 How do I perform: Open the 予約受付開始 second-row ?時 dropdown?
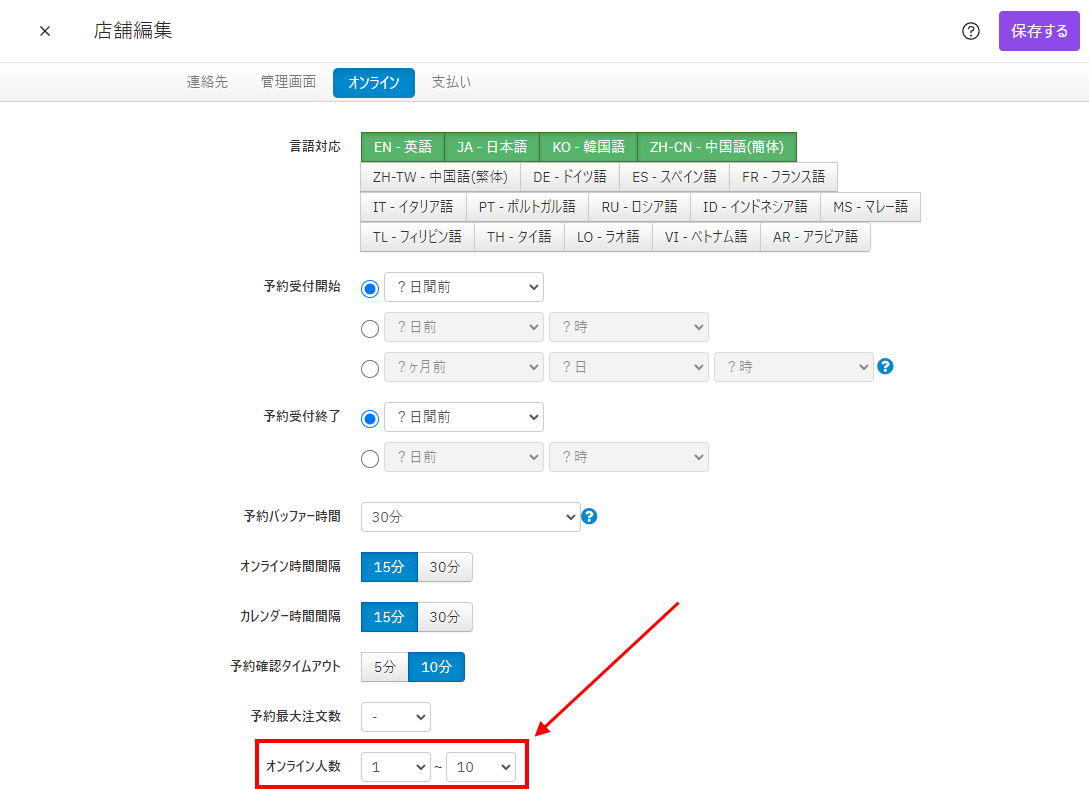[629, 327]
